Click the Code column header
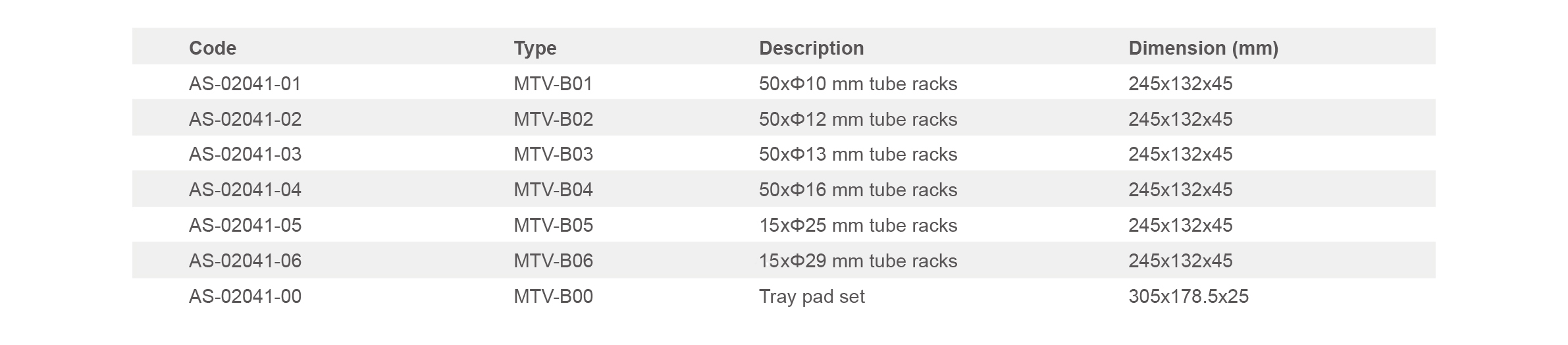Image resolution: width=1568 pixels, height=345 pixels. pyautogui.click(x=212, y=48)
